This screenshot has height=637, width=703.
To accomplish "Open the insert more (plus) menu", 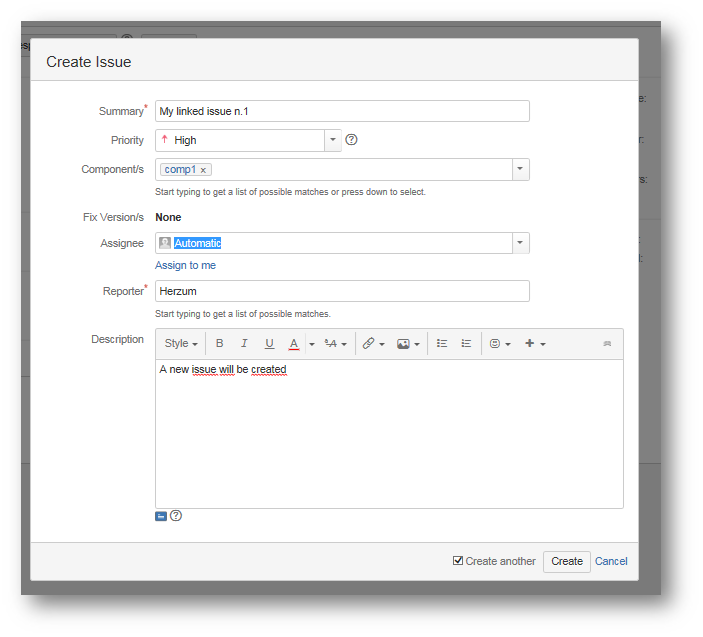I will (535, 344).
